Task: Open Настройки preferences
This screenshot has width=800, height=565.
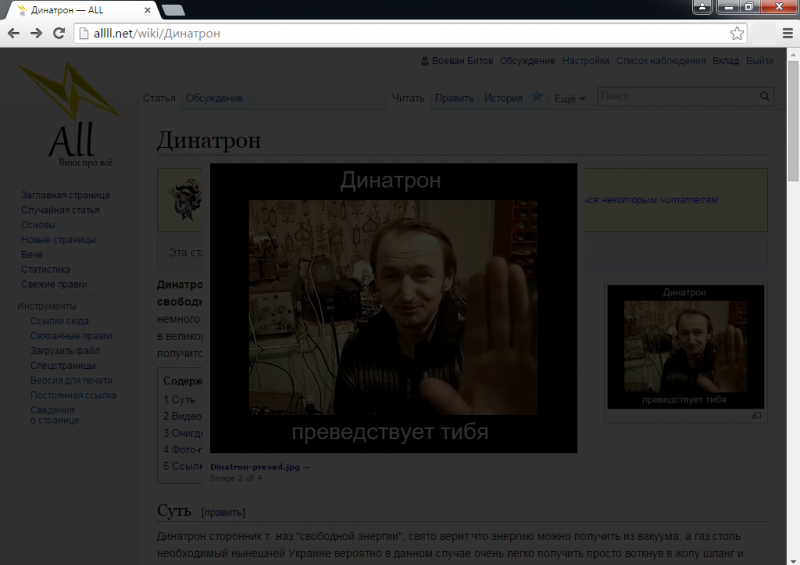Action: coord(585,61)
